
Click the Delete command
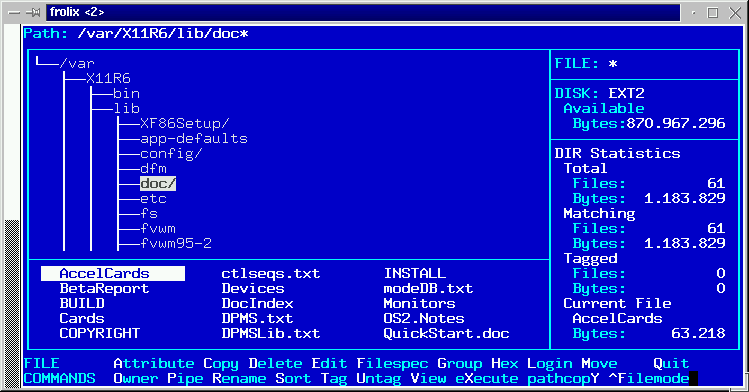tap(275, 364)
